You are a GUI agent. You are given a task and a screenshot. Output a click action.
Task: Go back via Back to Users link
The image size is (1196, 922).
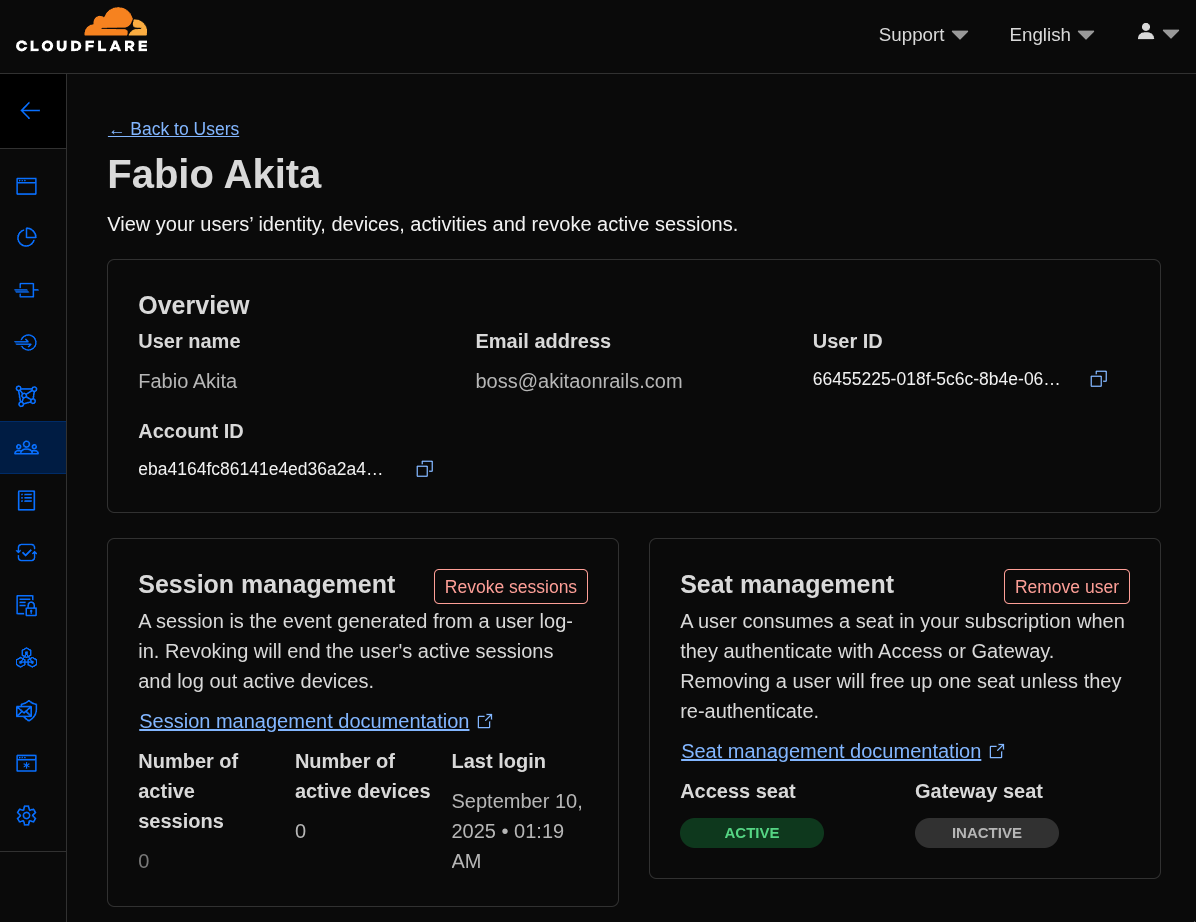click(x=173, y=129)
